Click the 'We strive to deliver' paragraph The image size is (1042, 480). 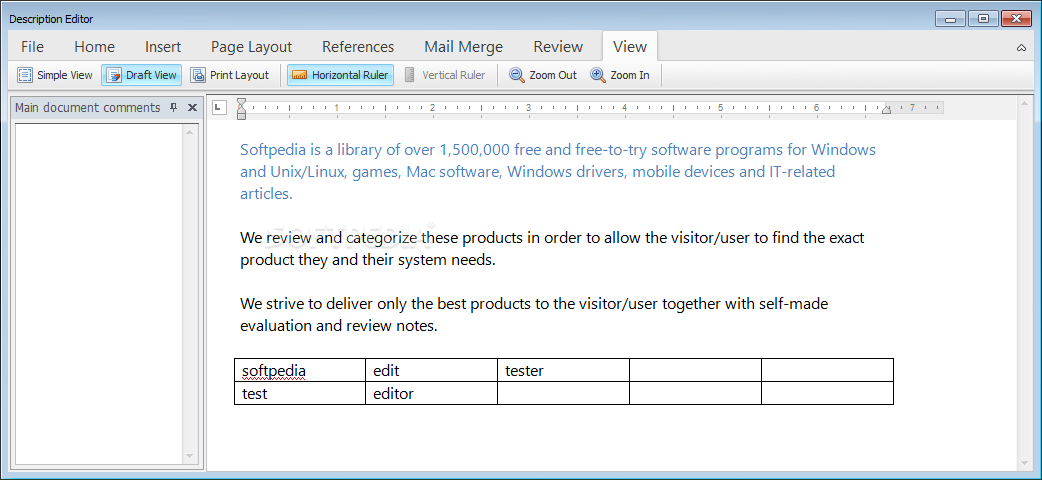534,314
